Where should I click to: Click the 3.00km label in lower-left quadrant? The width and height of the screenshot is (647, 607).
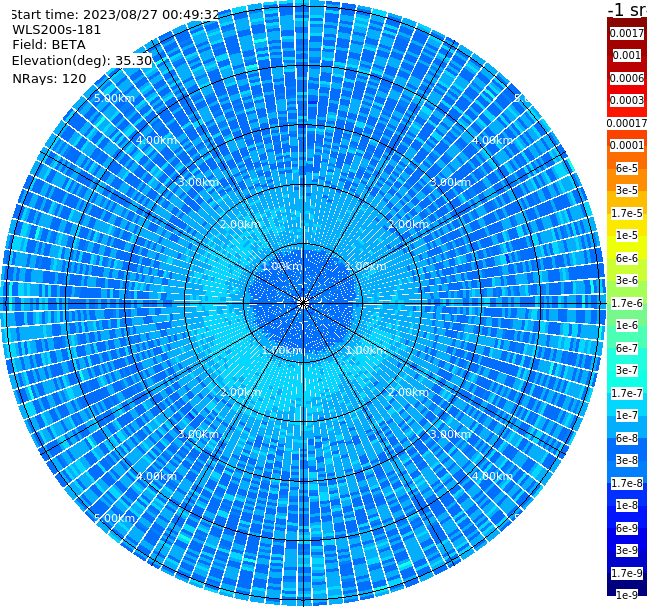198,434
